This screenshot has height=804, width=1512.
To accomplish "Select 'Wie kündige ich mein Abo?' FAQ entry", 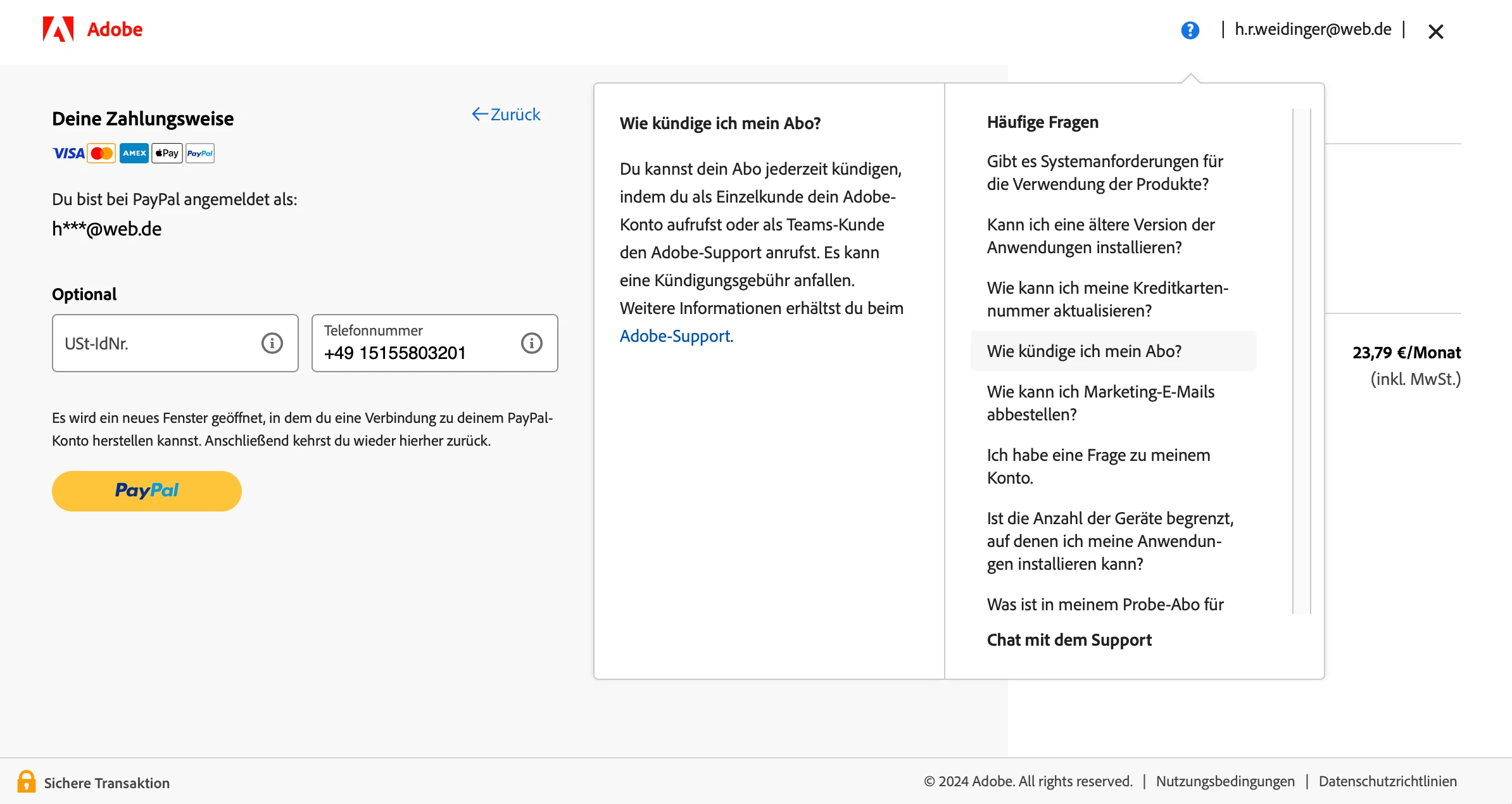I will point(1084,351).
